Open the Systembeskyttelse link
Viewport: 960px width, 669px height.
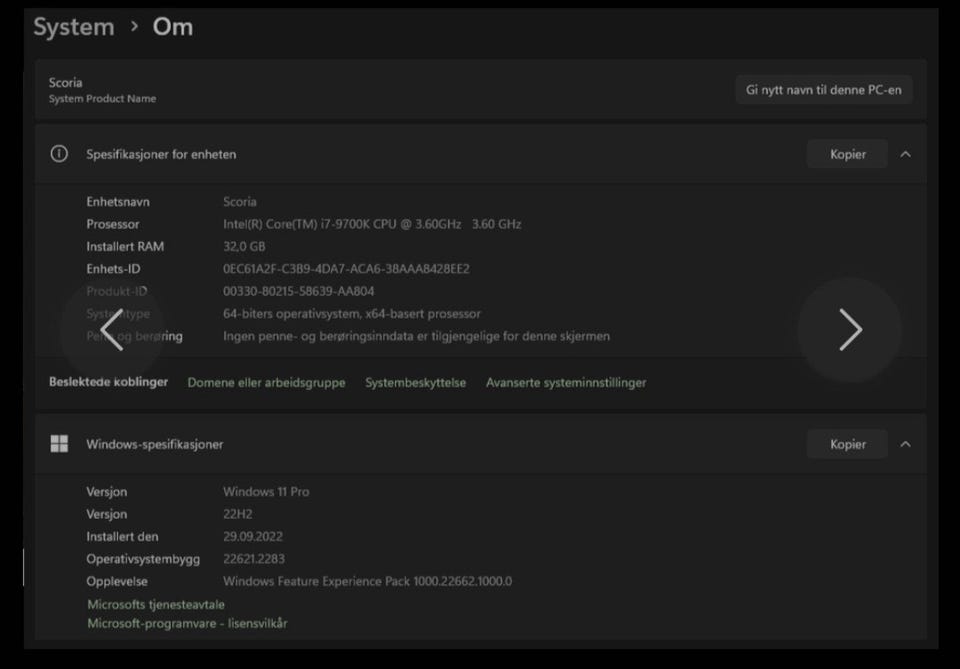pyautogui.click(x=416, y=383)
